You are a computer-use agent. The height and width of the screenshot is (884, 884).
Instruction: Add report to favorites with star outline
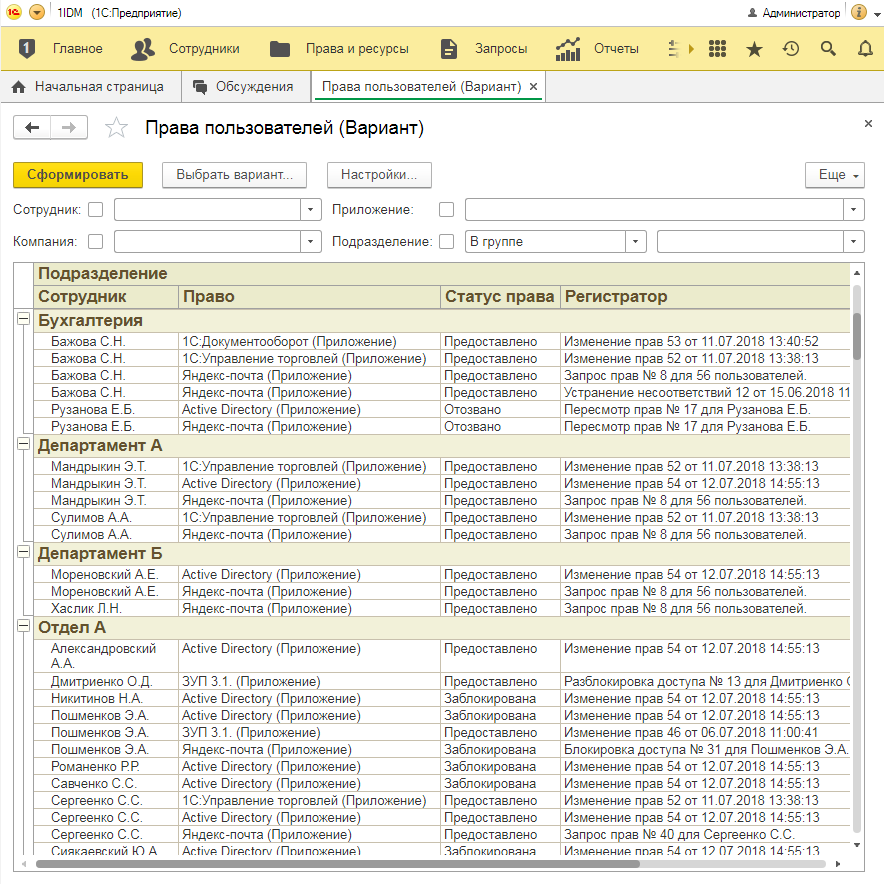coord(117,128)
